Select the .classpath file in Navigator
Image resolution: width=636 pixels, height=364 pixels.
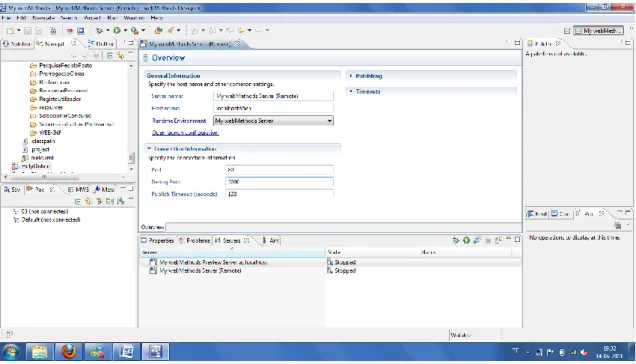[40, 141]
